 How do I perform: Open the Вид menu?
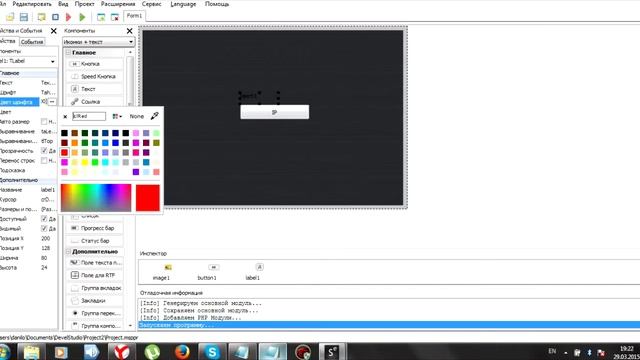63,4
